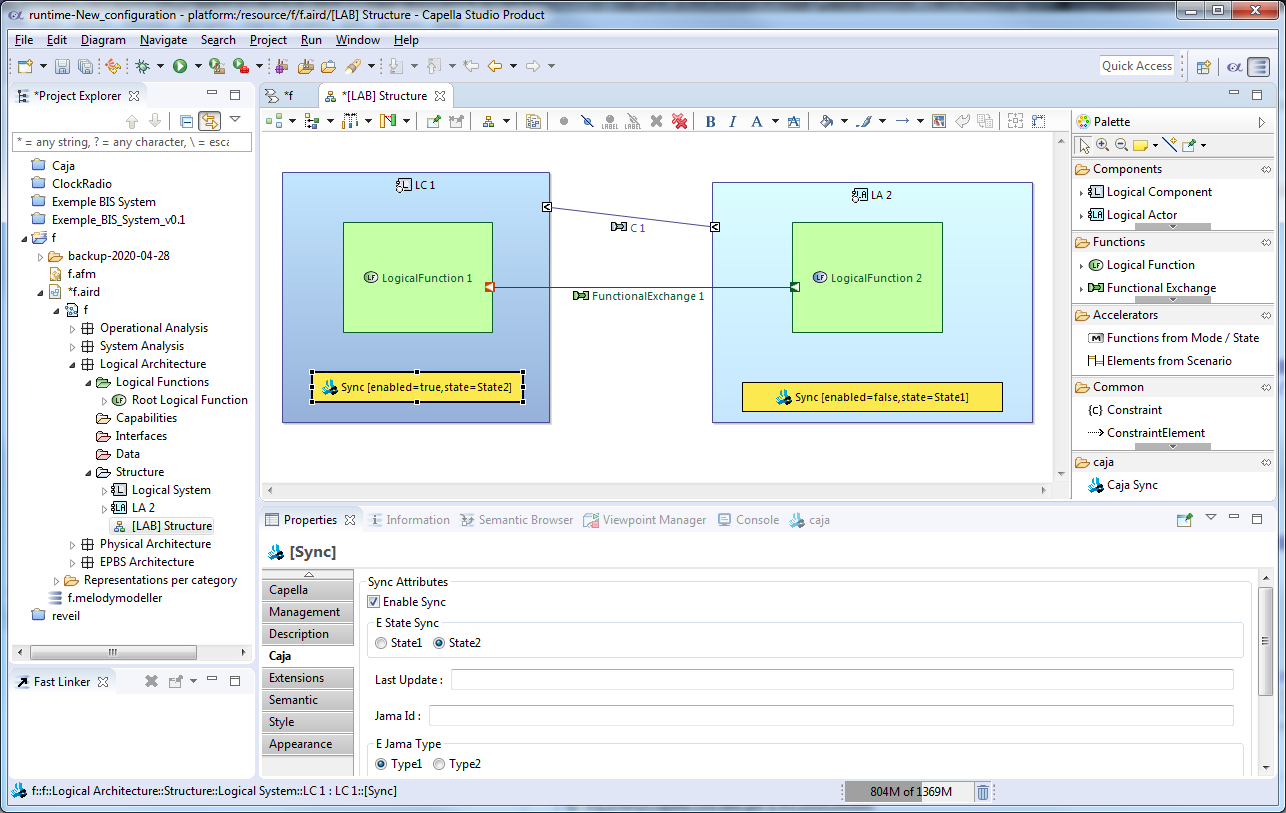
Task: Collapse Palette with the arrow button
Action: click(1262, 121)
